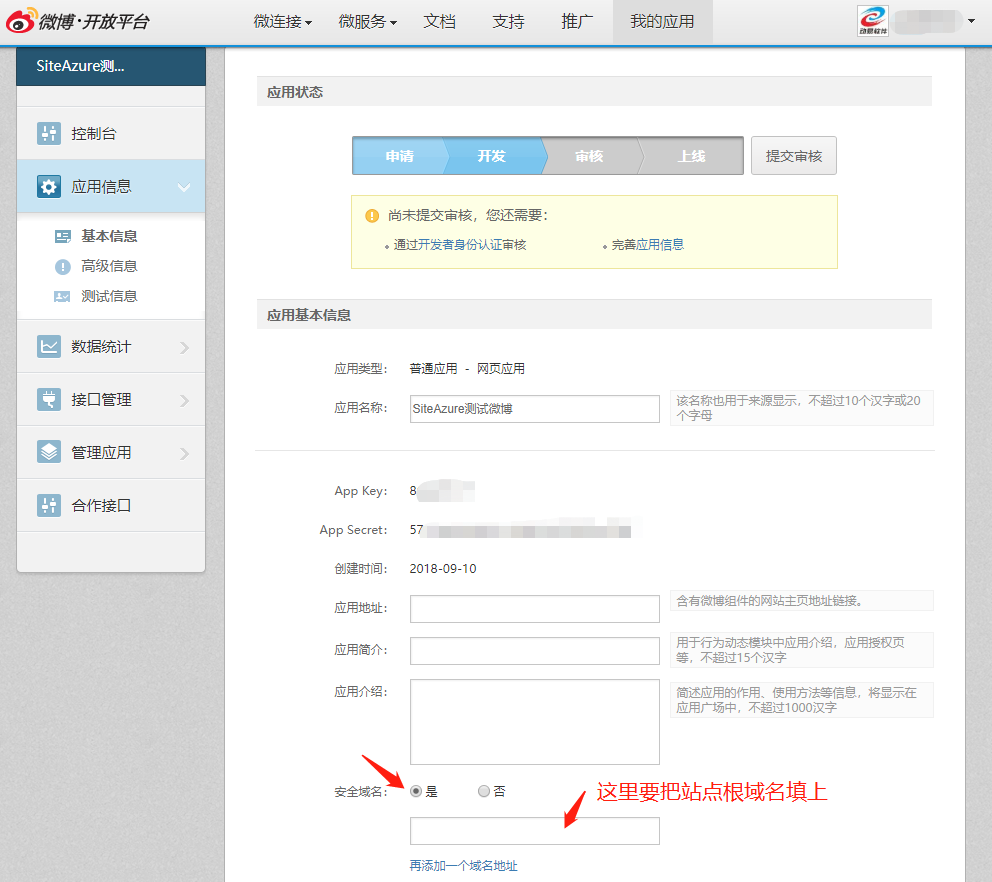This screenshot has width=992, height=882.
Task: Click the 应用地址 input field
Action: [x=534, y=608]
